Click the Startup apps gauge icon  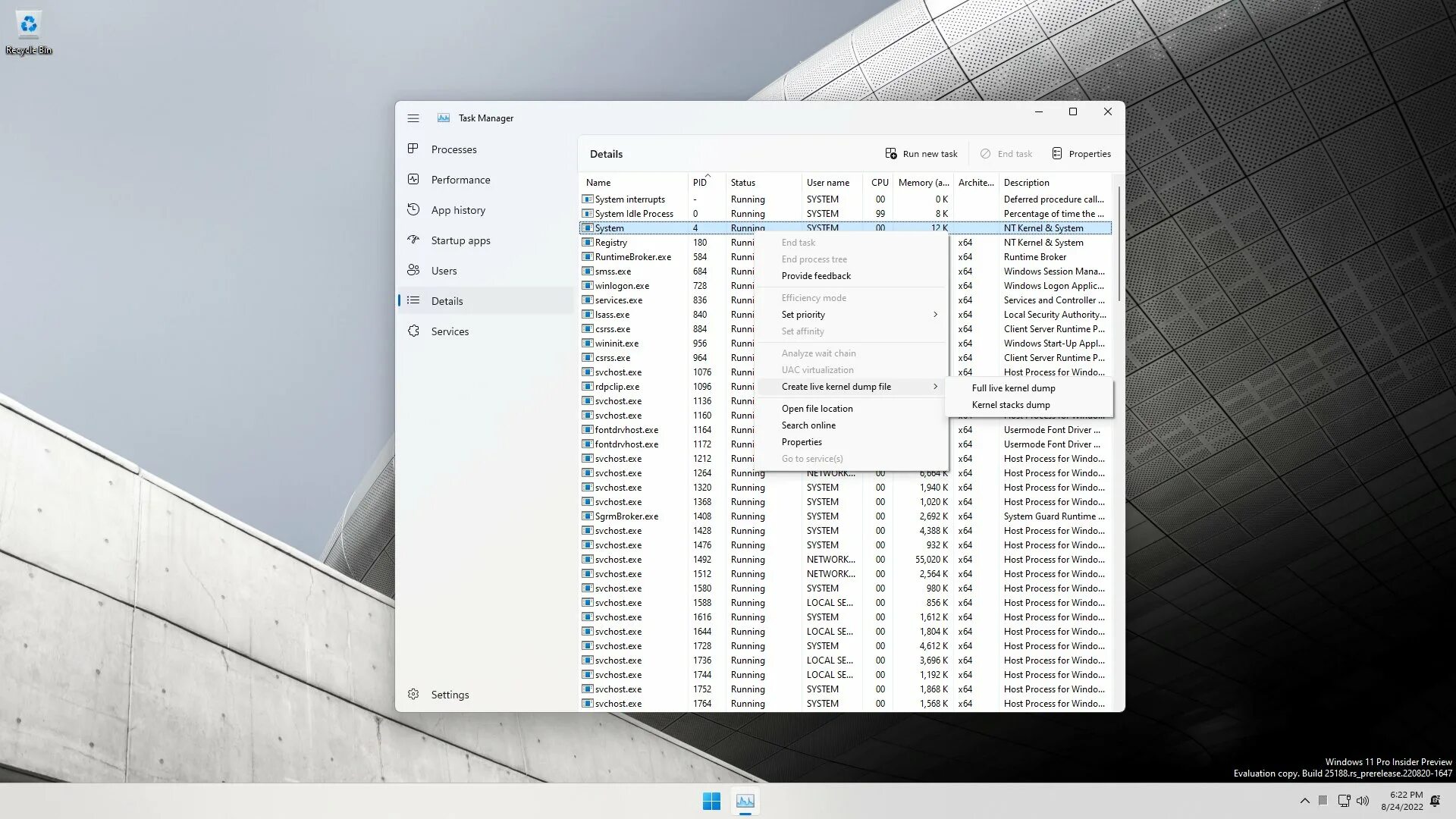click(x=413, y=240)
